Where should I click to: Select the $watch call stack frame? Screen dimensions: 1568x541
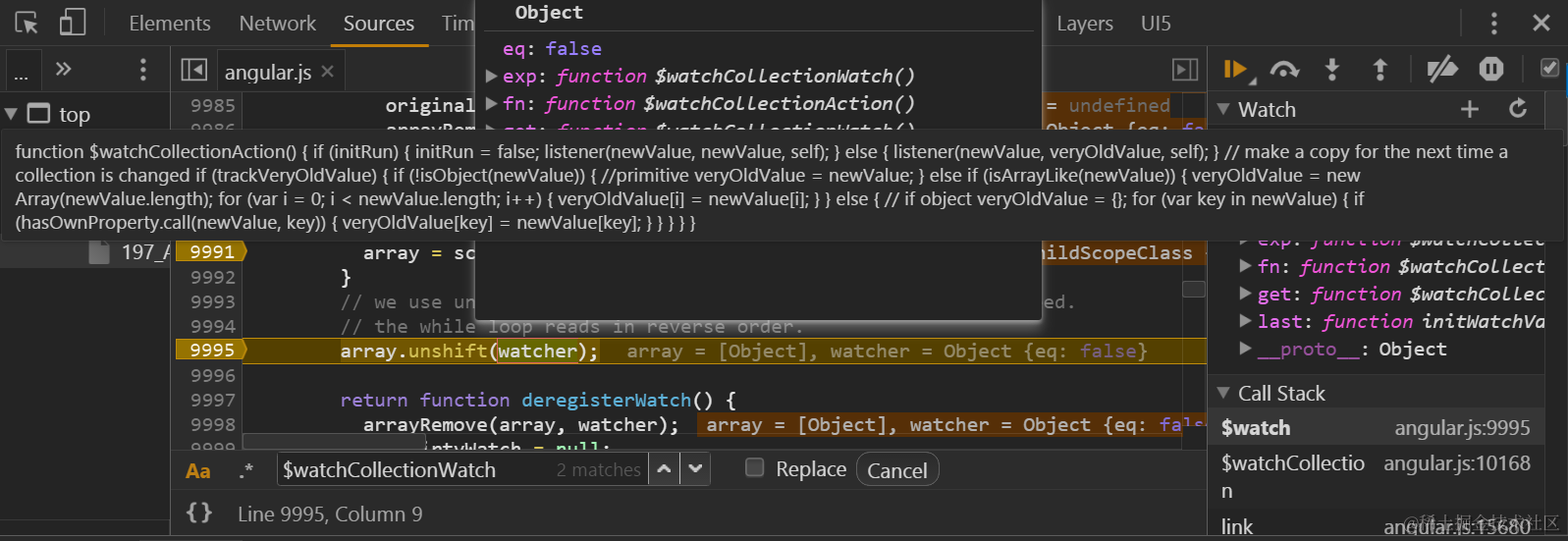click(x=1376, y=428)
